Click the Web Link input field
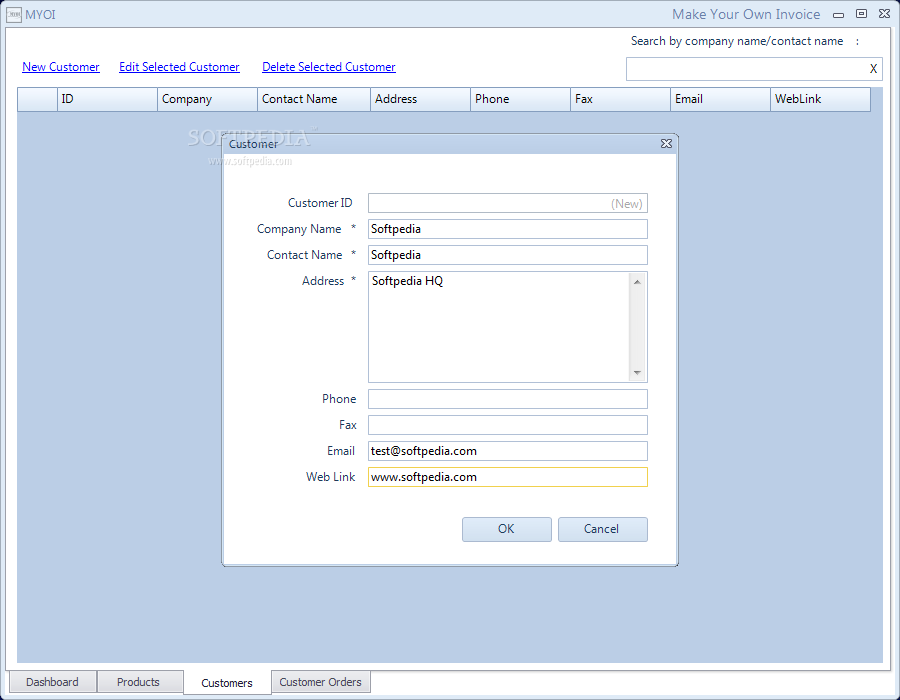Viewport: 900px width, 700px height. 508,477
